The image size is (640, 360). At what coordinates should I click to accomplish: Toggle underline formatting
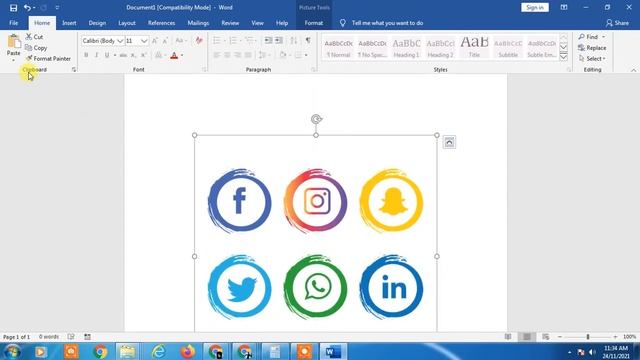[x=107, y=55]
